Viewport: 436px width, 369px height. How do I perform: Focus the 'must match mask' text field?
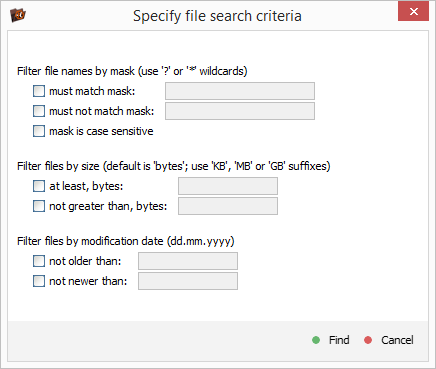(240, 91)
